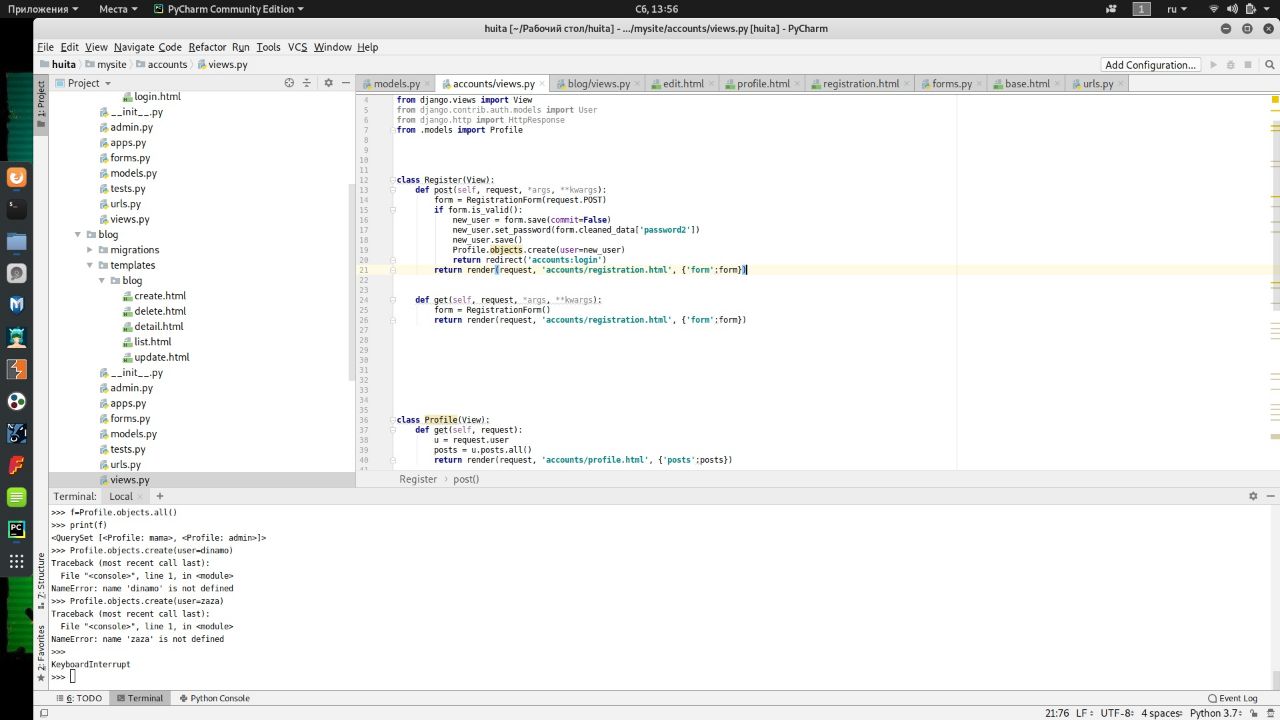The width and height of the screenshot is (1280, 720).
Task: Hide the Project panel with the minus icon
Action: pyautogui.click(x=345, y=83)
